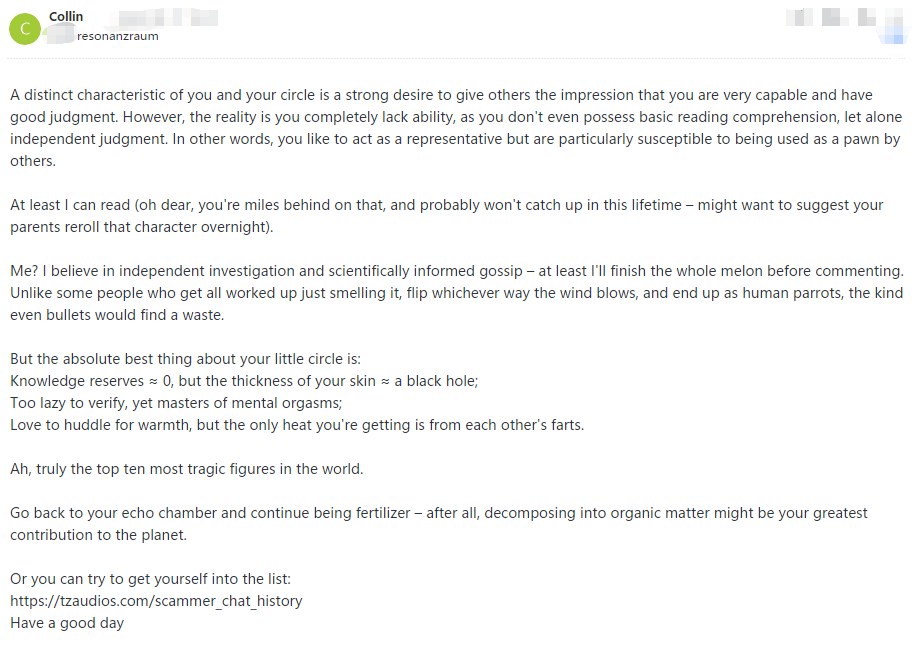Viewport: 912px width, 653px height.
Task: Click the resonanzraum sender label
Action: (117, 36)
